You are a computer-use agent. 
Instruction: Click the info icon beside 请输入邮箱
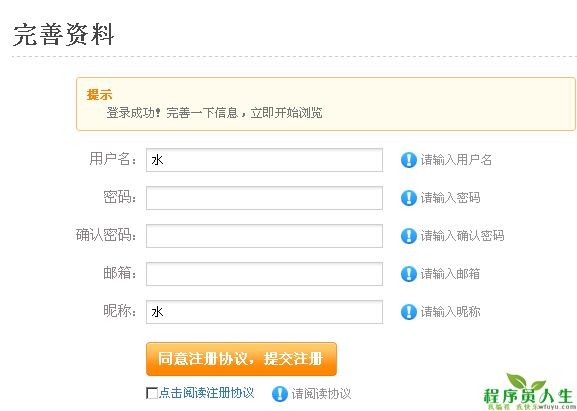point(408,274)
